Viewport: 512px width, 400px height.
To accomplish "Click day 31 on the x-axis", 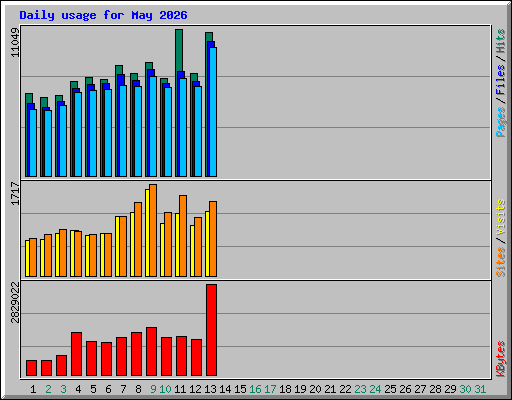I will (480, 389).
